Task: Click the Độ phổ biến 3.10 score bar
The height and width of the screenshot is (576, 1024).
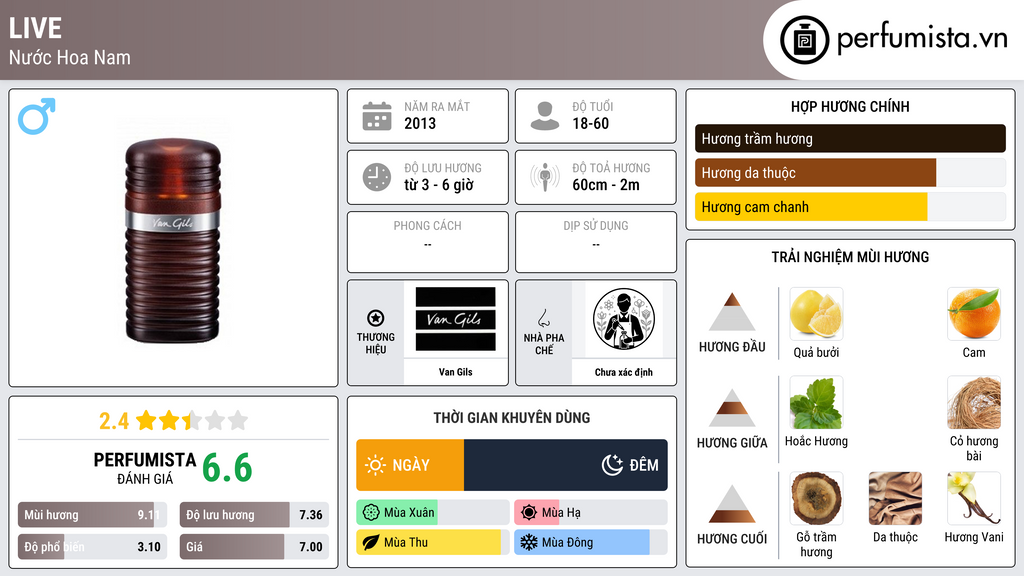Action: pyautogui.click(x=92, y=547)
